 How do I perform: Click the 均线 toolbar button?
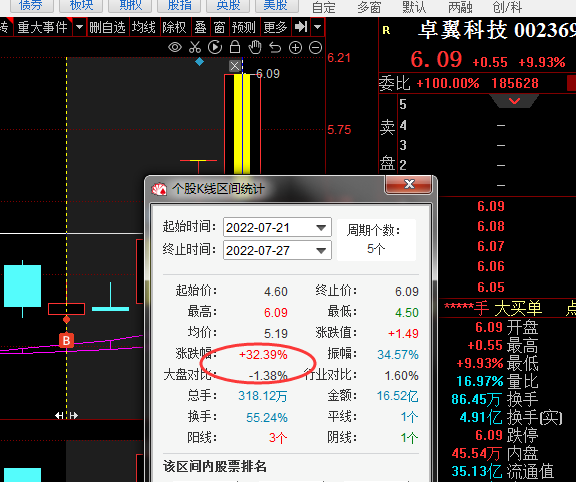pyautogui.click(x=144, y=27)
